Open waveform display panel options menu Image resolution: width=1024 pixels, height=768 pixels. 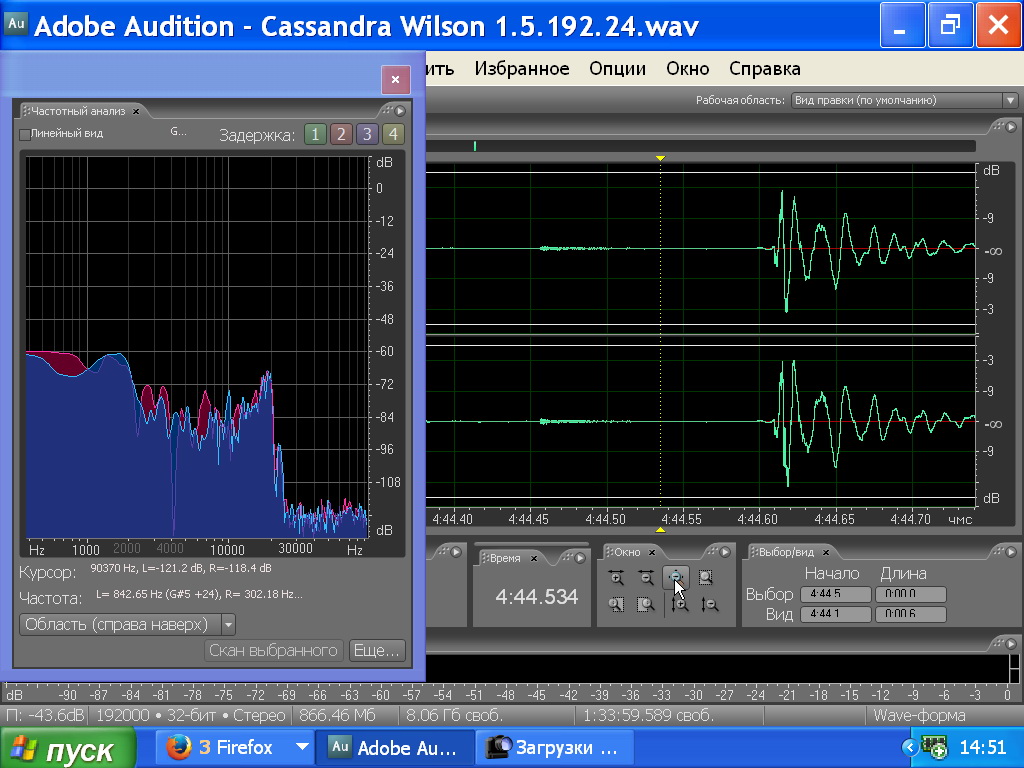(1011, 126)
